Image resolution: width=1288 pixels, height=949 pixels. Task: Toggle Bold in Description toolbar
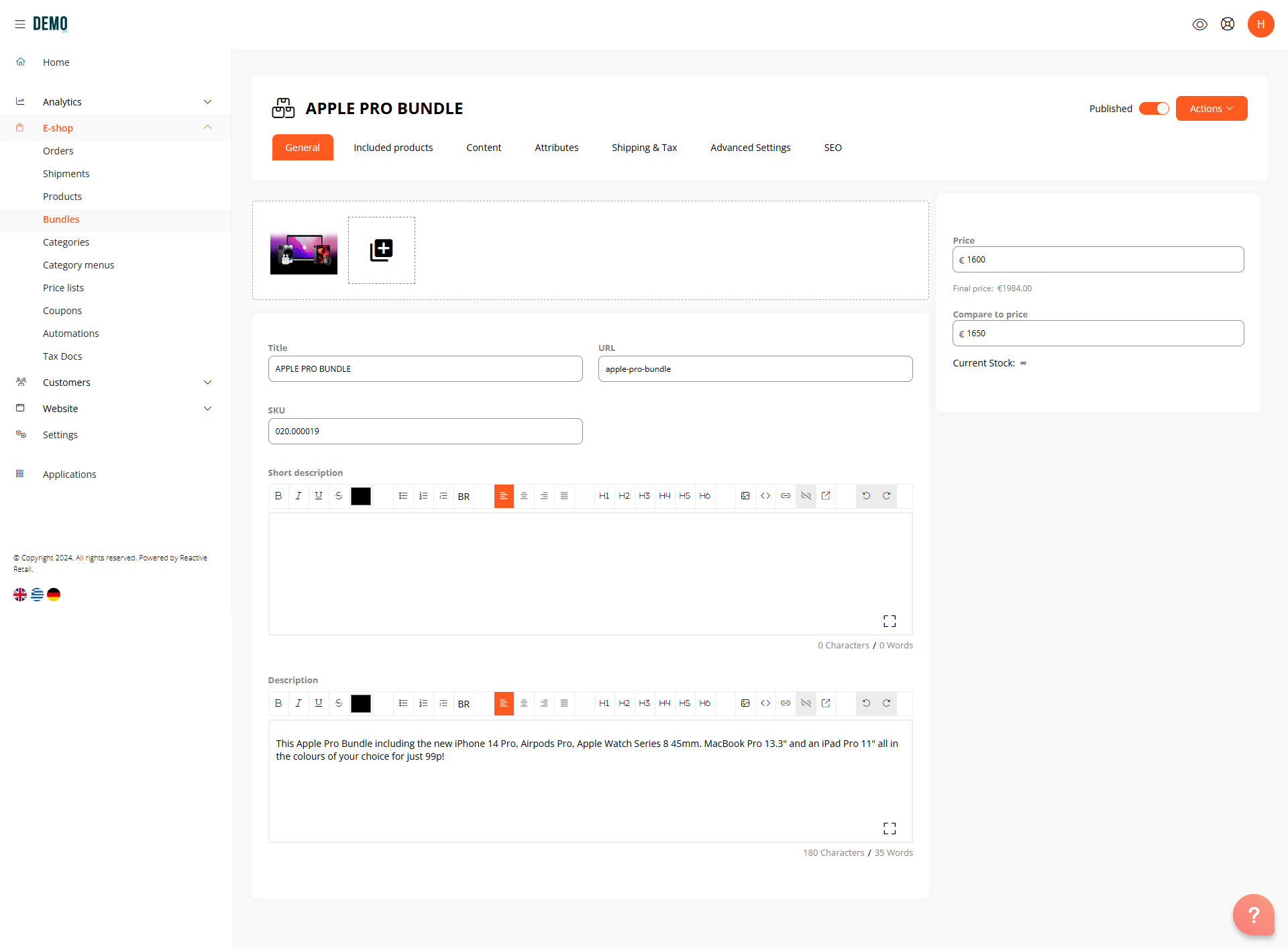click(x=278, y=703)
